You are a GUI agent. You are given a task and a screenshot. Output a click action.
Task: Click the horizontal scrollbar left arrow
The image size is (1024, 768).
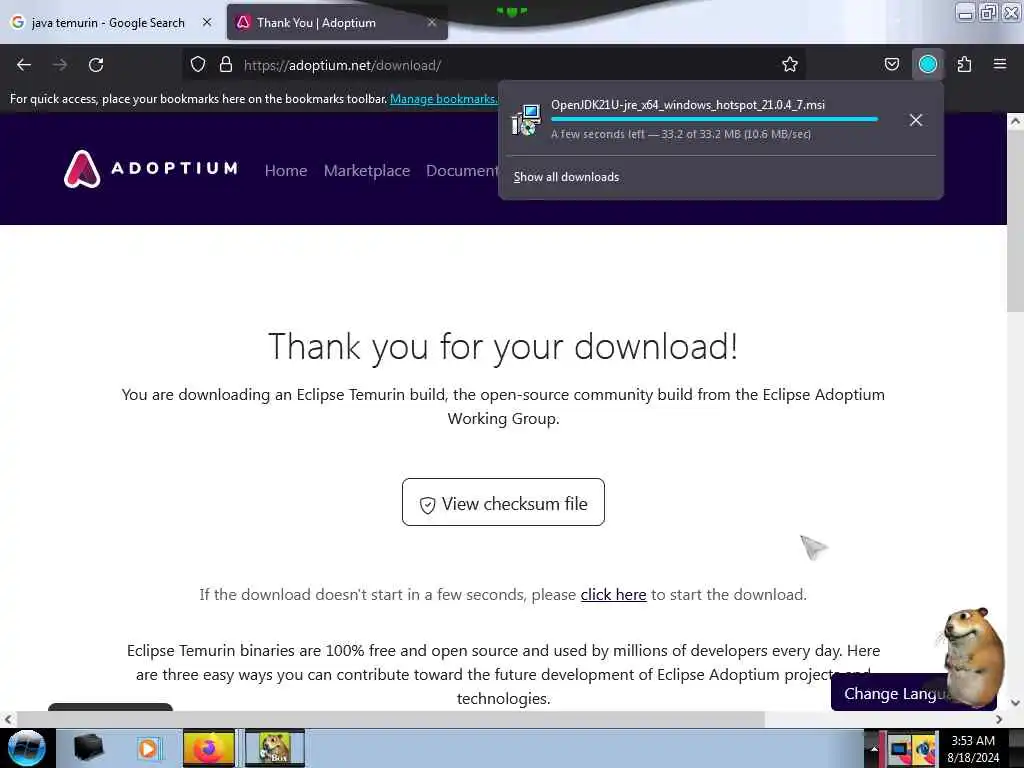coord(7,720)
